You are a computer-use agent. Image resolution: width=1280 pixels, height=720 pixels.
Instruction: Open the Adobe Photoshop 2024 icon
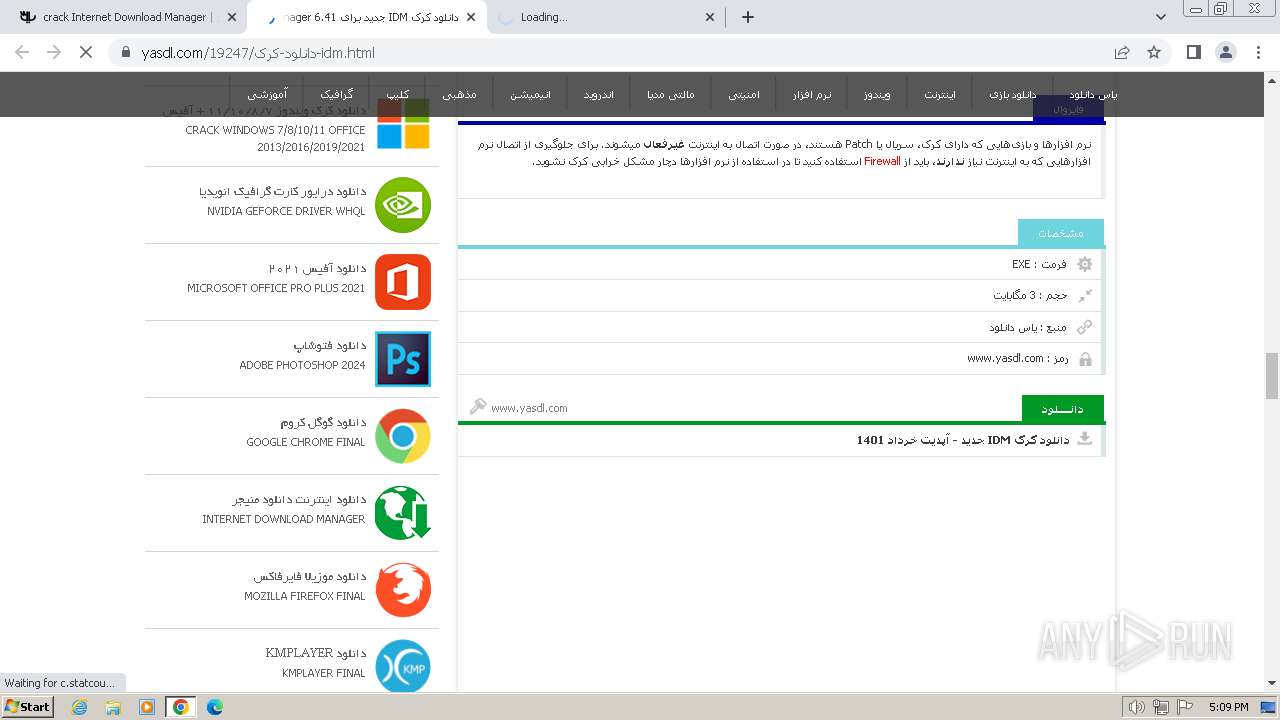click(x=403, y=359)
